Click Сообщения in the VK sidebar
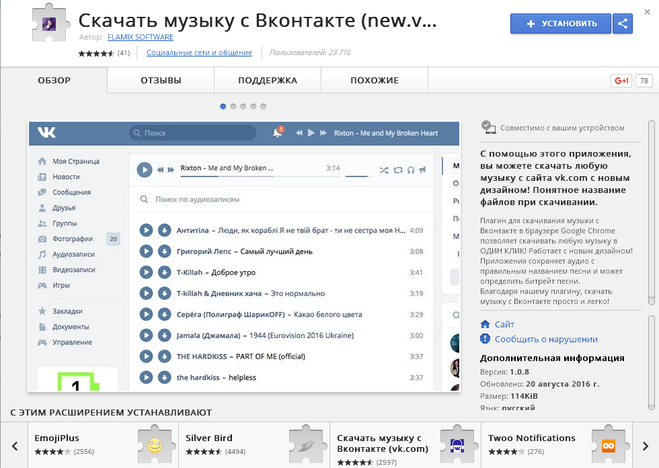 (x=64, y=192)
